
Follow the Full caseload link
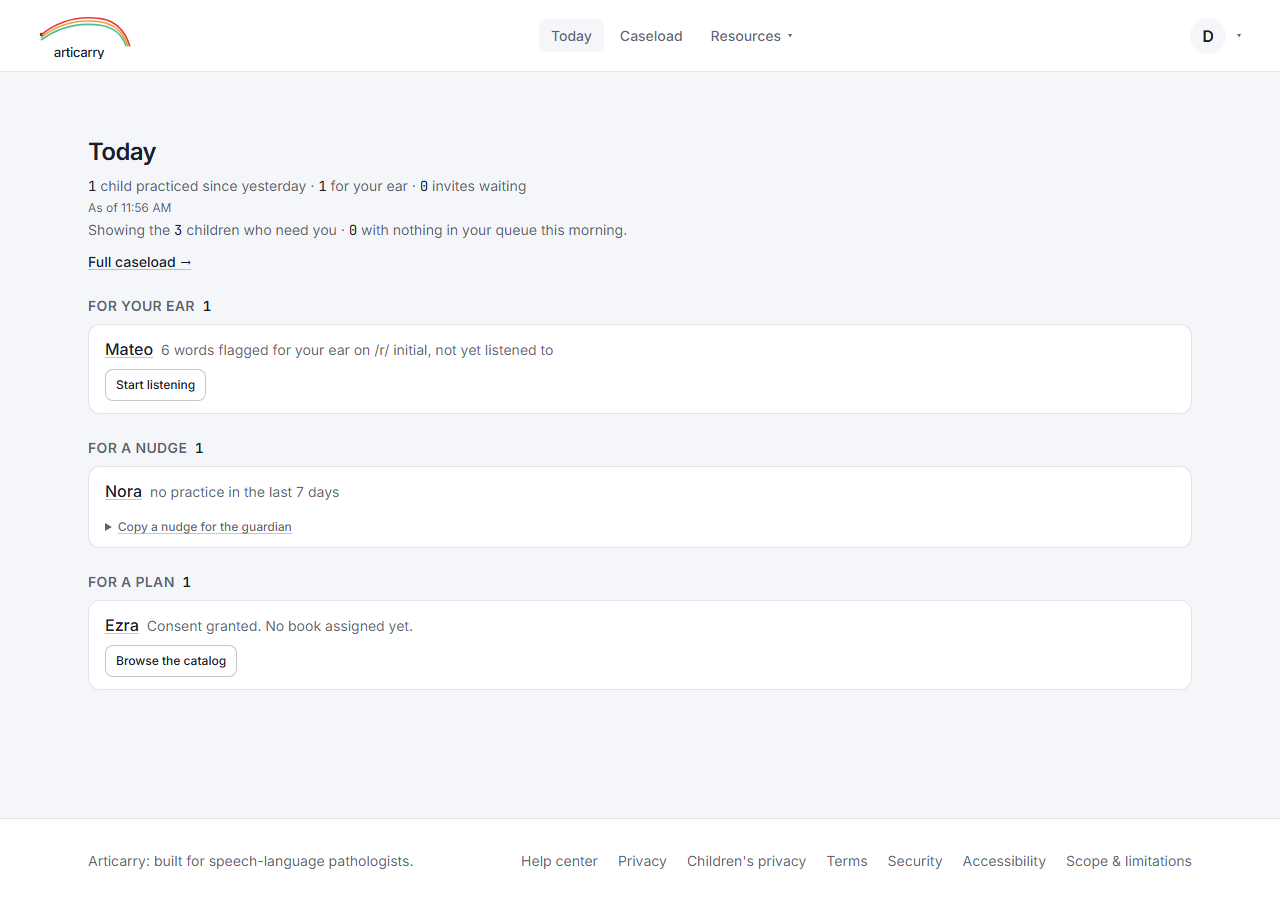140,262
